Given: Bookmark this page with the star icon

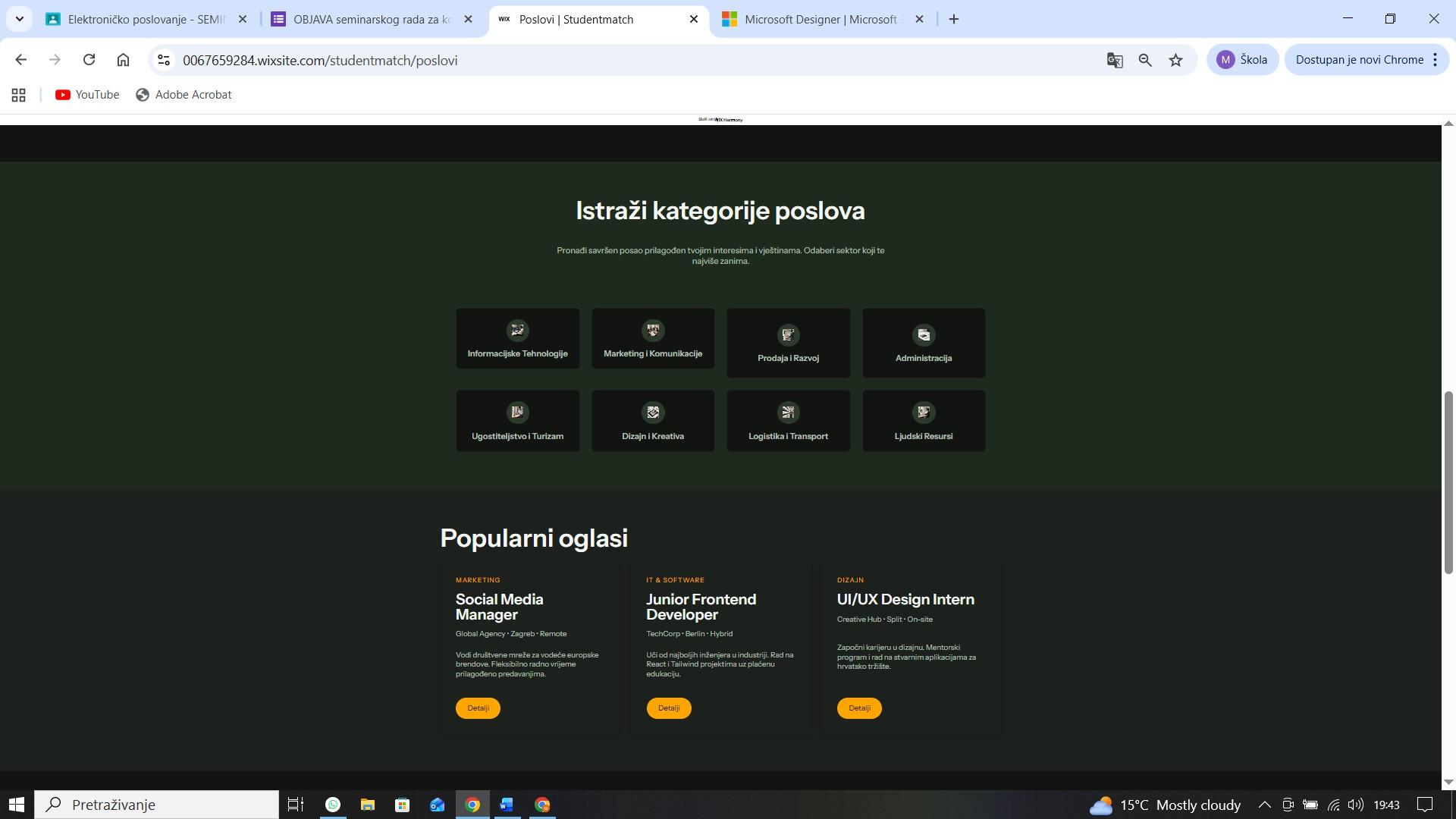Looking at the screenshot, I should 1175,60.
